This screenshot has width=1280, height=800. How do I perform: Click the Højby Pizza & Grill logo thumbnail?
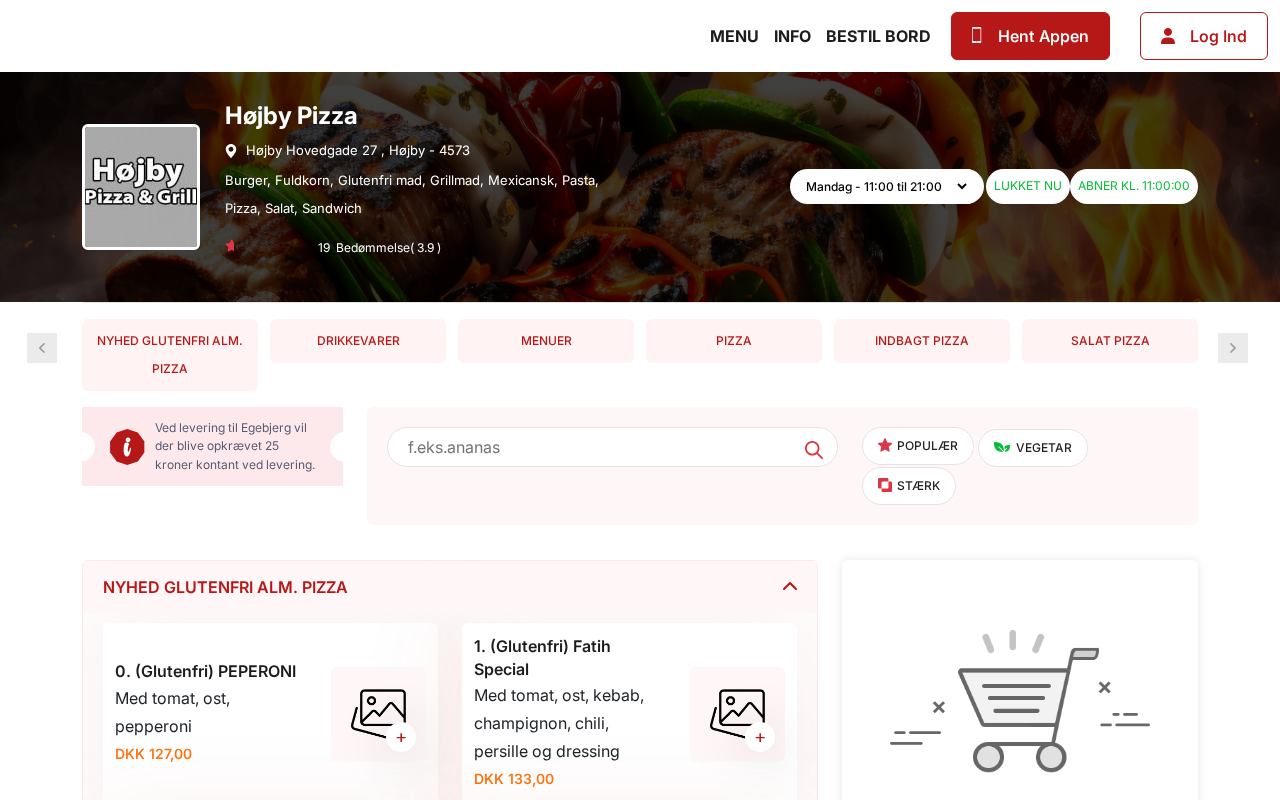(141, 187)
